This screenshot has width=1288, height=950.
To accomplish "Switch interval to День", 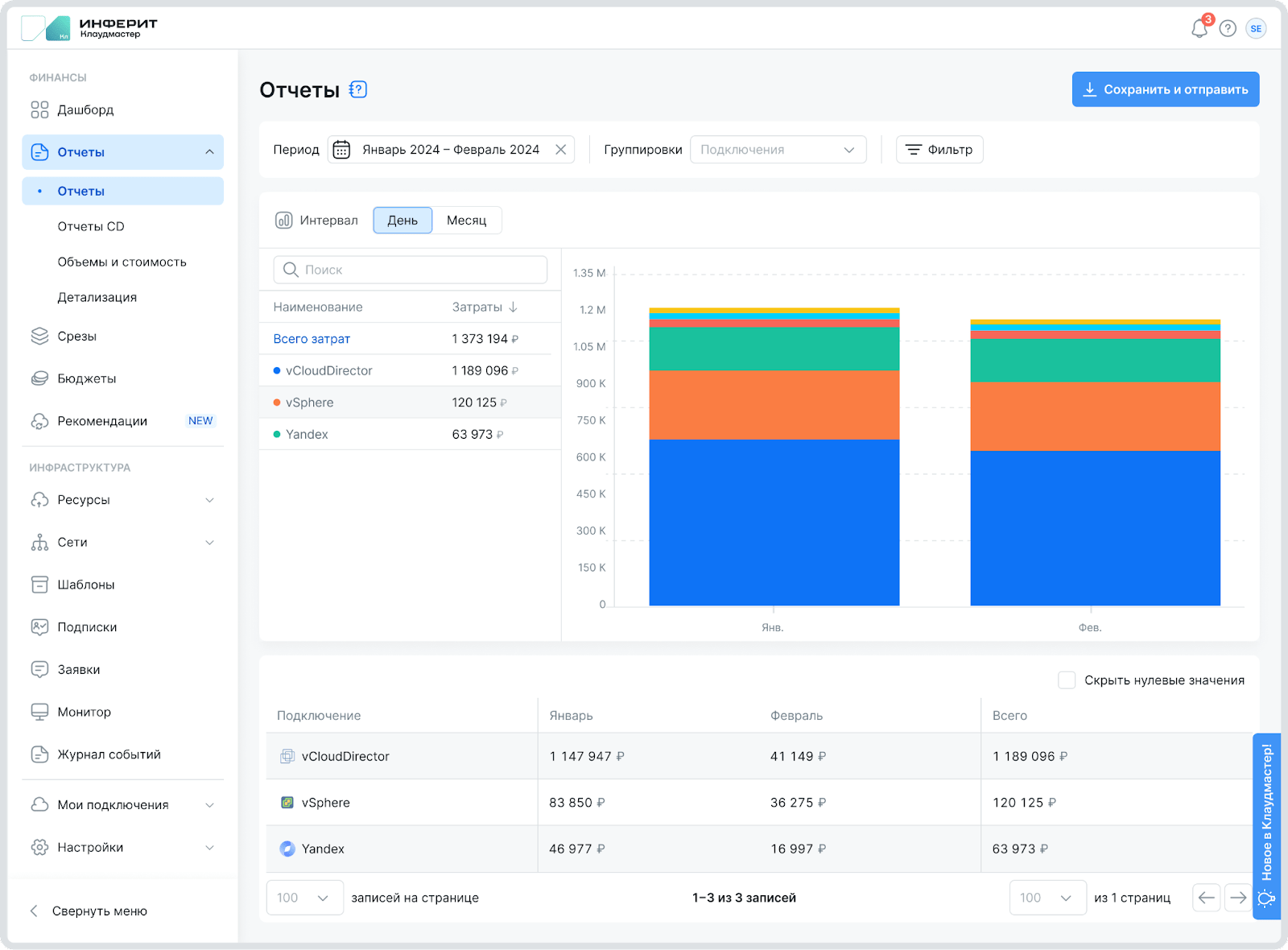I will (402, 221).
